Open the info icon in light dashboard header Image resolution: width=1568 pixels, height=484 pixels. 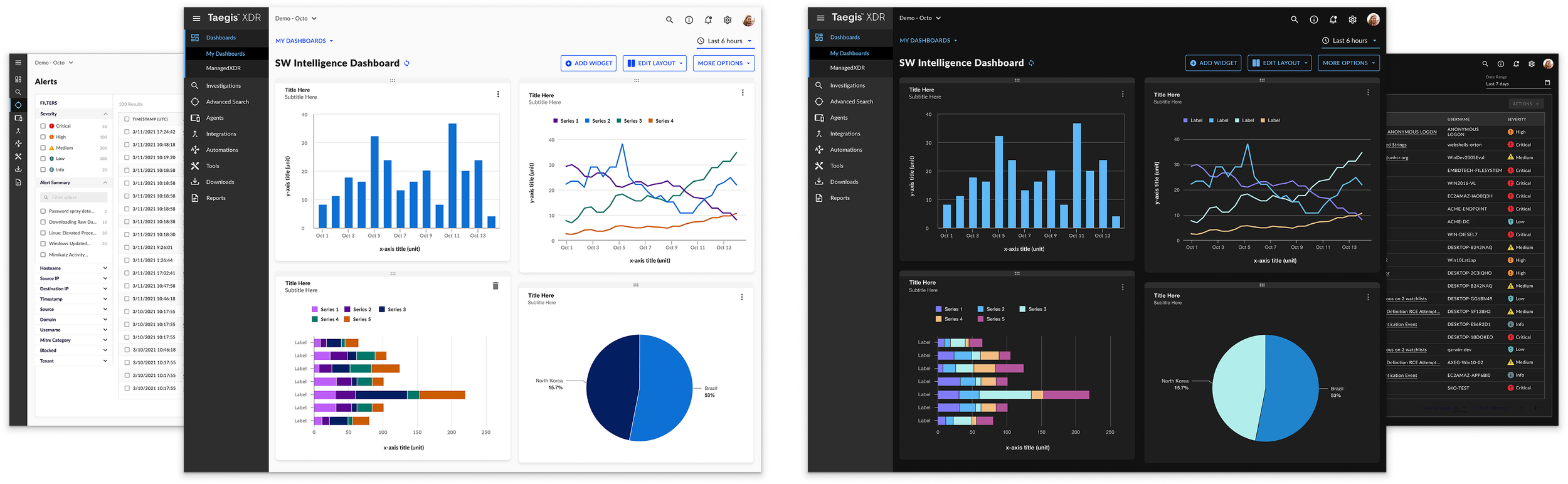tap(689, 20)
